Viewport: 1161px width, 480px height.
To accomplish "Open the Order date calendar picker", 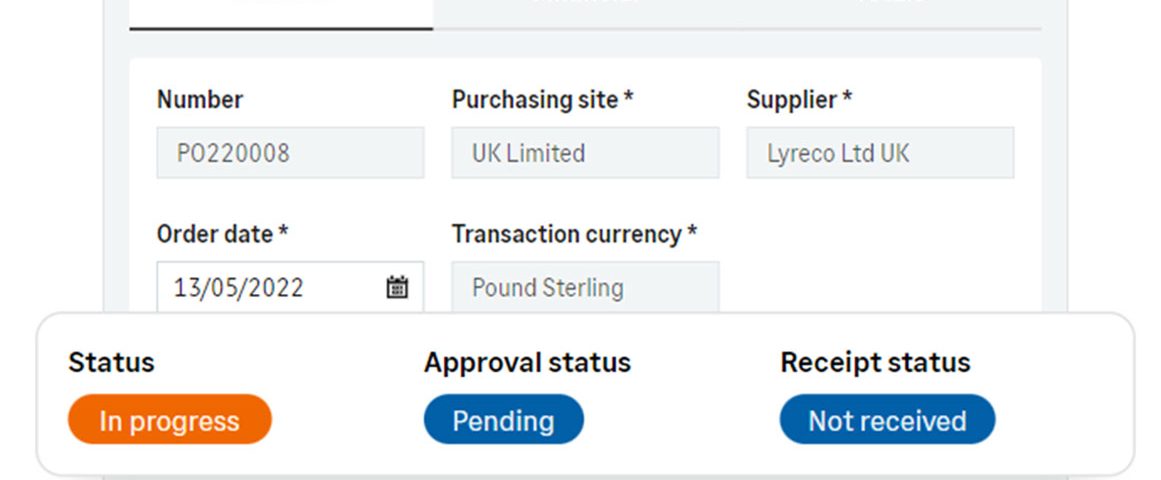I will pyautogui.click(x=397, y=287).
